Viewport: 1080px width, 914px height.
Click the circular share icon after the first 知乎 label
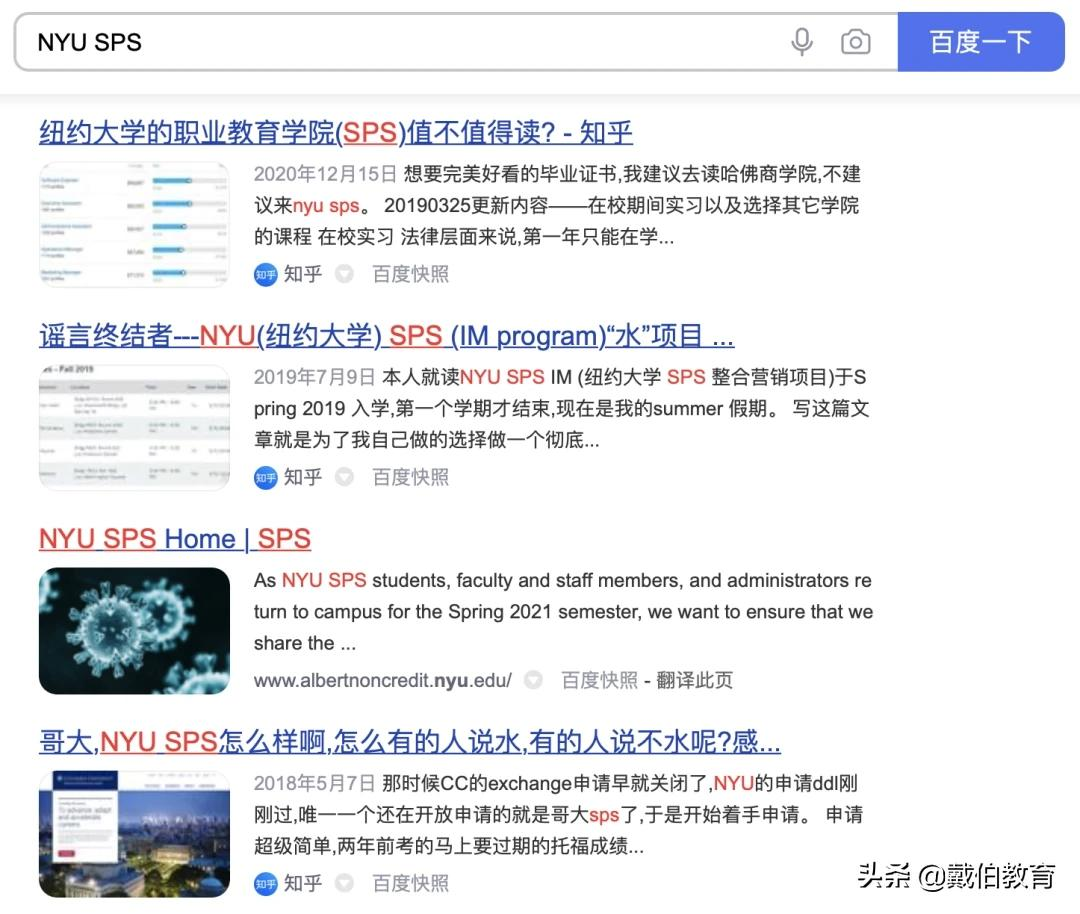point(344,273)
